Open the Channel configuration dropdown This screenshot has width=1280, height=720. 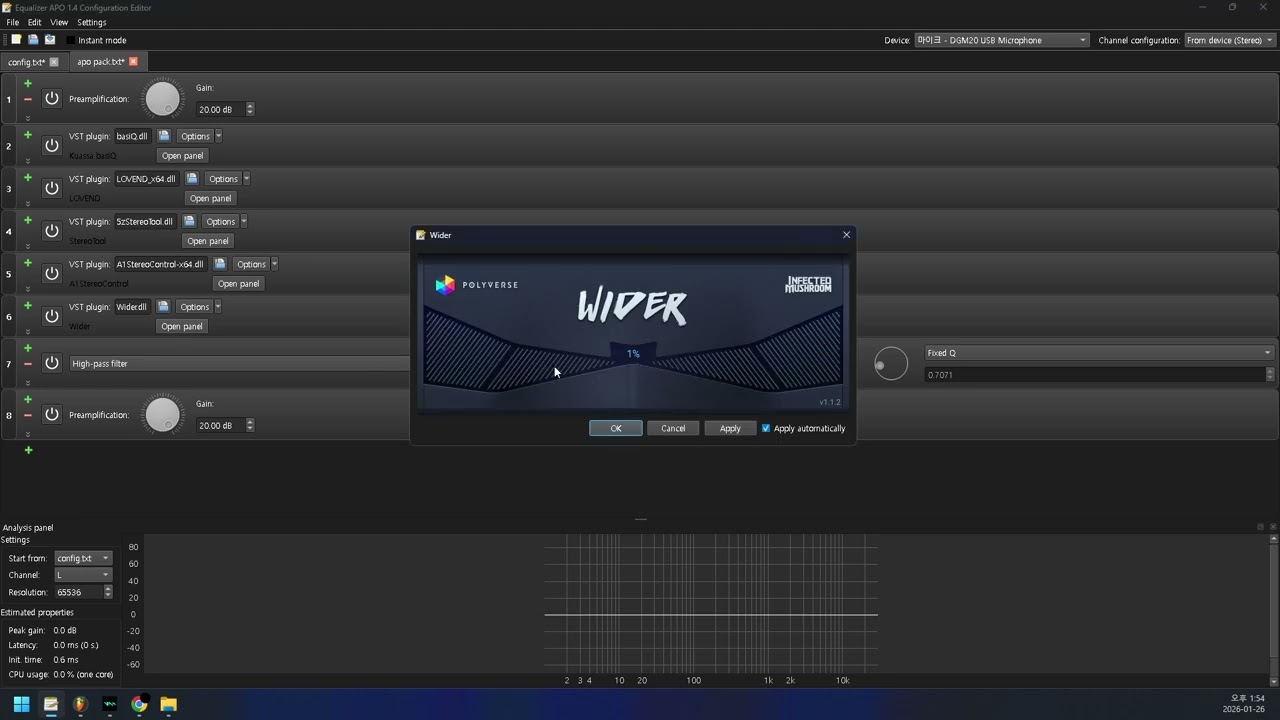pos(1230,40)
